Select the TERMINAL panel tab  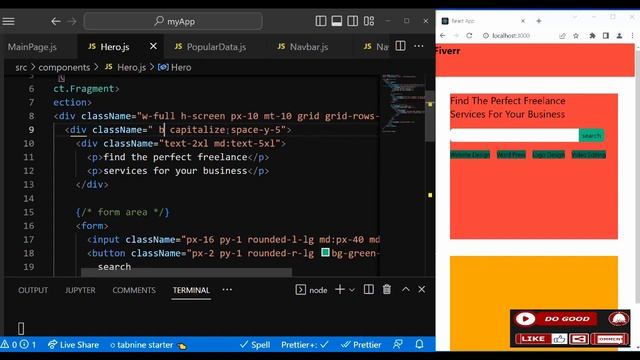191,290
